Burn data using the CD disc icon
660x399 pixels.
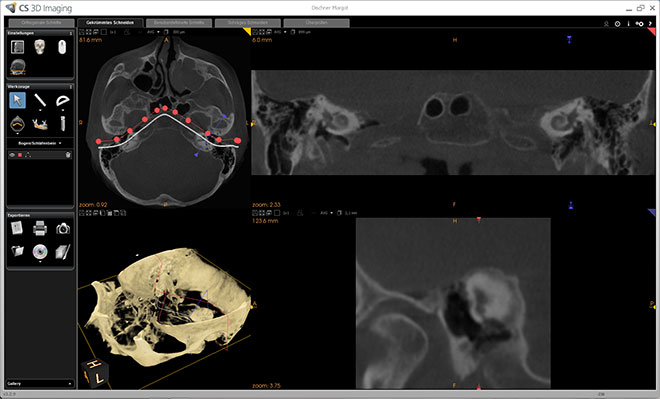(x=40, y=251)
